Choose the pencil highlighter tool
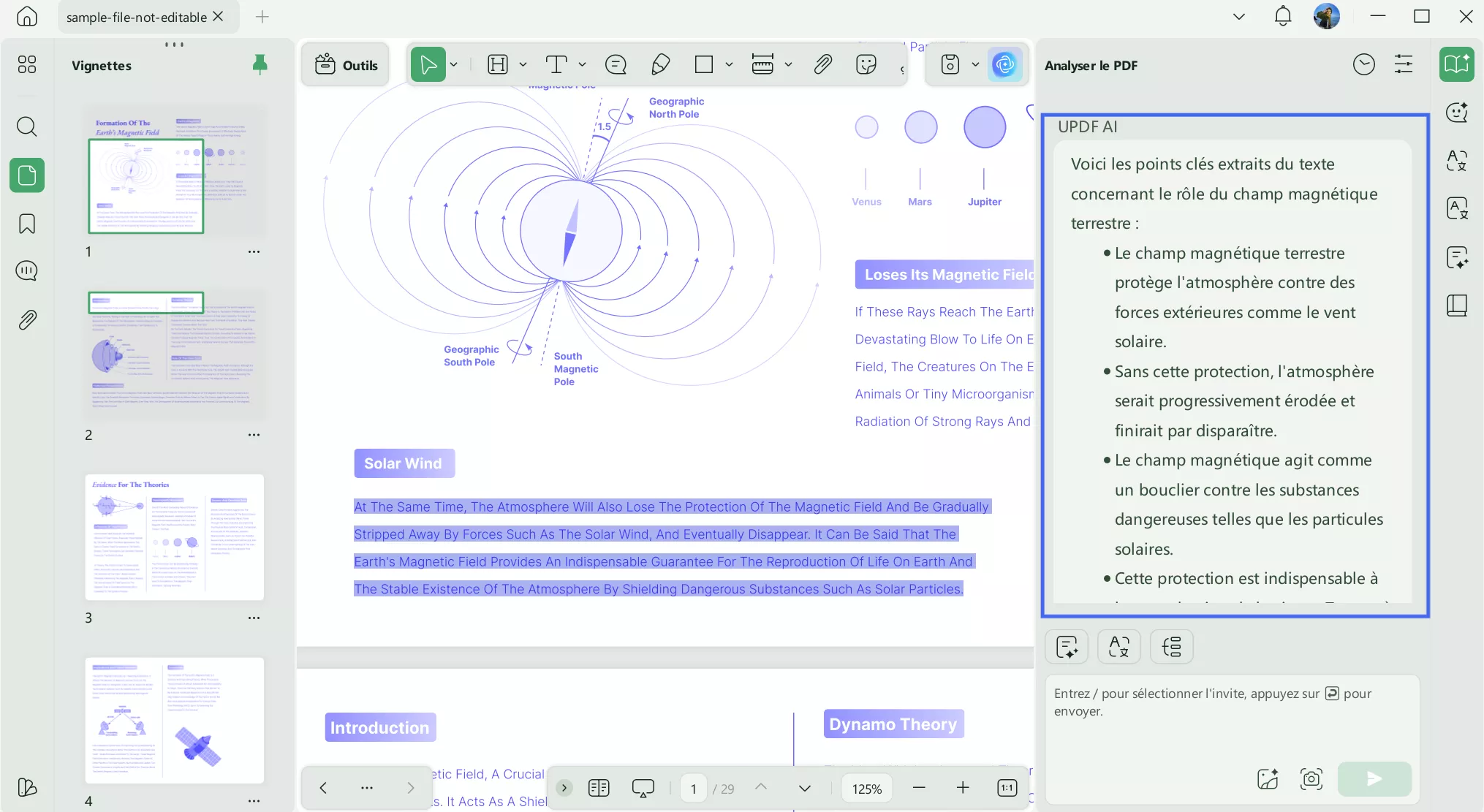Image resolution: width=1484 pixels, height=812 pixels. pyautogui.click(x=660, y=65)
